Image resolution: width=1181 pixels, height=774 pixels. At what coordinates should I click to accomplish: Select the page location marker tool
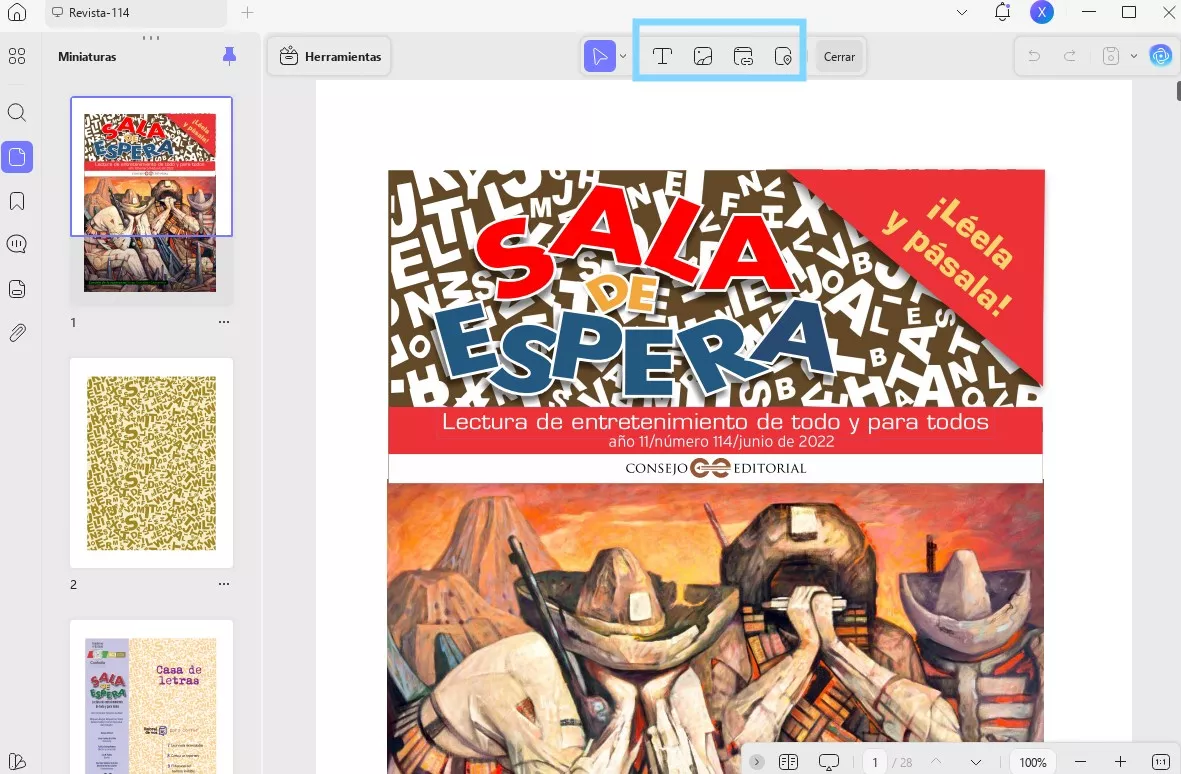click(x=783, y=56)
